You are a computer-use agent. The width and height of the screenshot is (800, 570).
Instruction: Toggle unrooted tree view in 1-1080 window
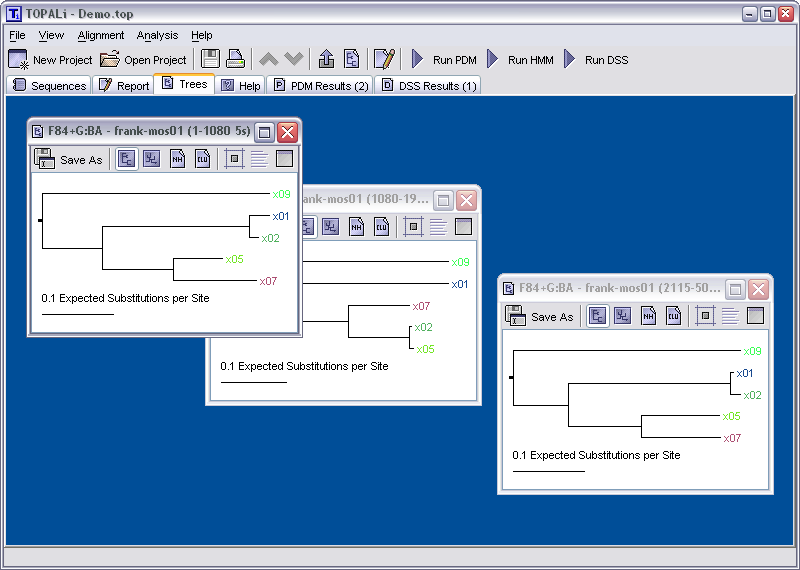(152, 159)
